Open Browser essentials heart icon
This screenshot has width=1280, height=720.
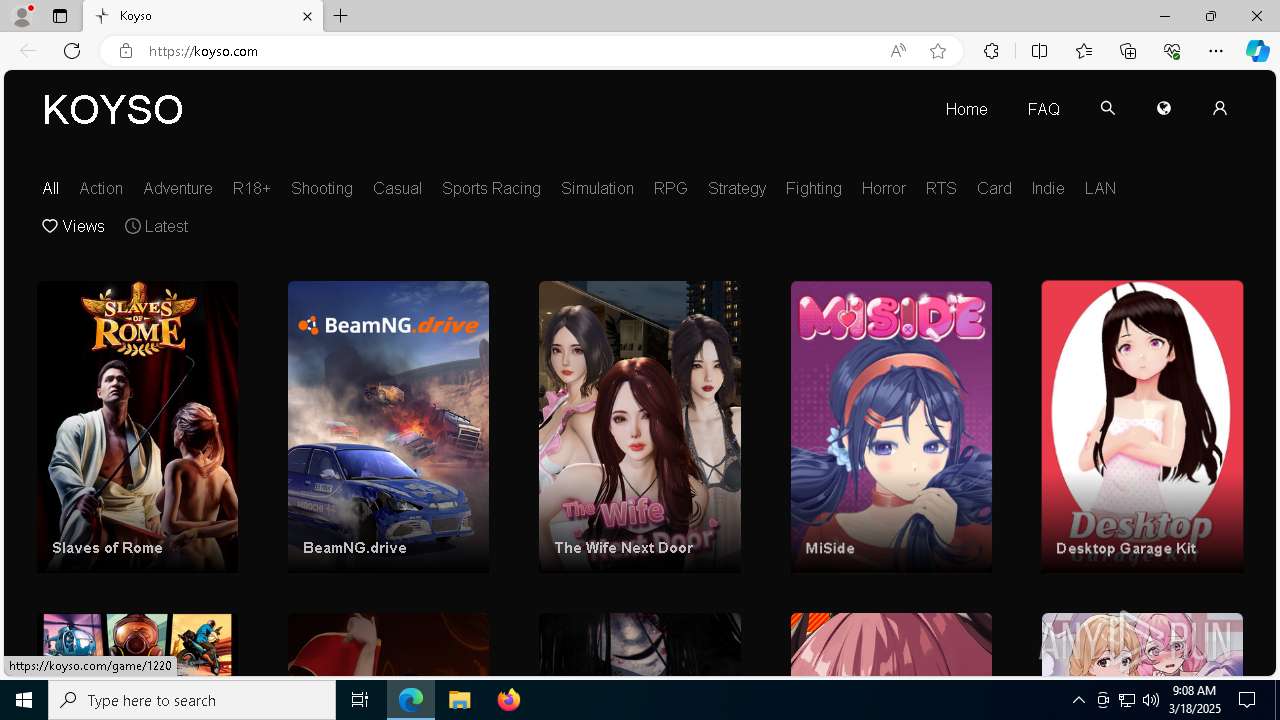click(x=1172, y=51)
